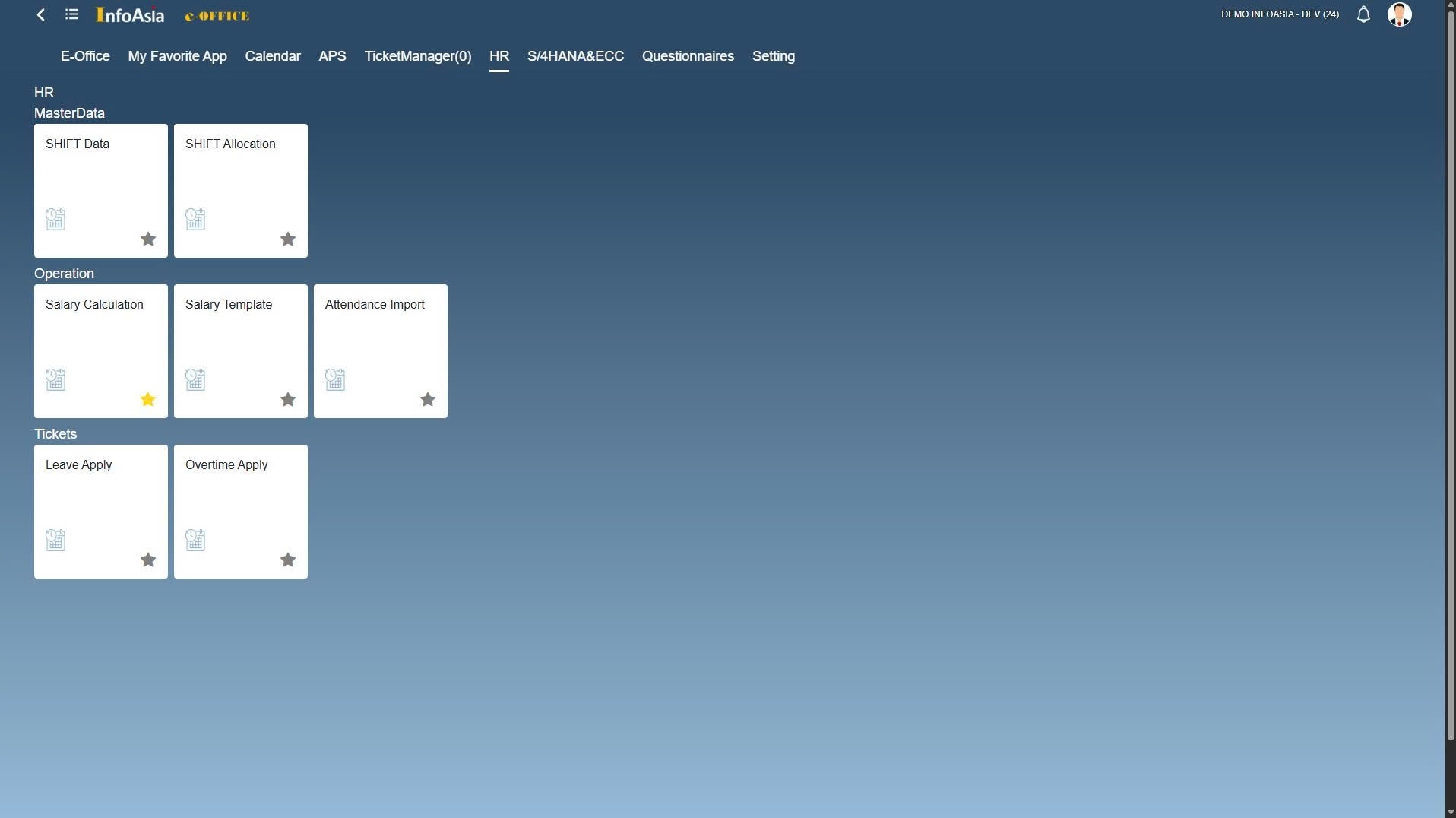Open the Setting tab
The height and width of the screenshot is (818, 1456).
tap(773, 56)
